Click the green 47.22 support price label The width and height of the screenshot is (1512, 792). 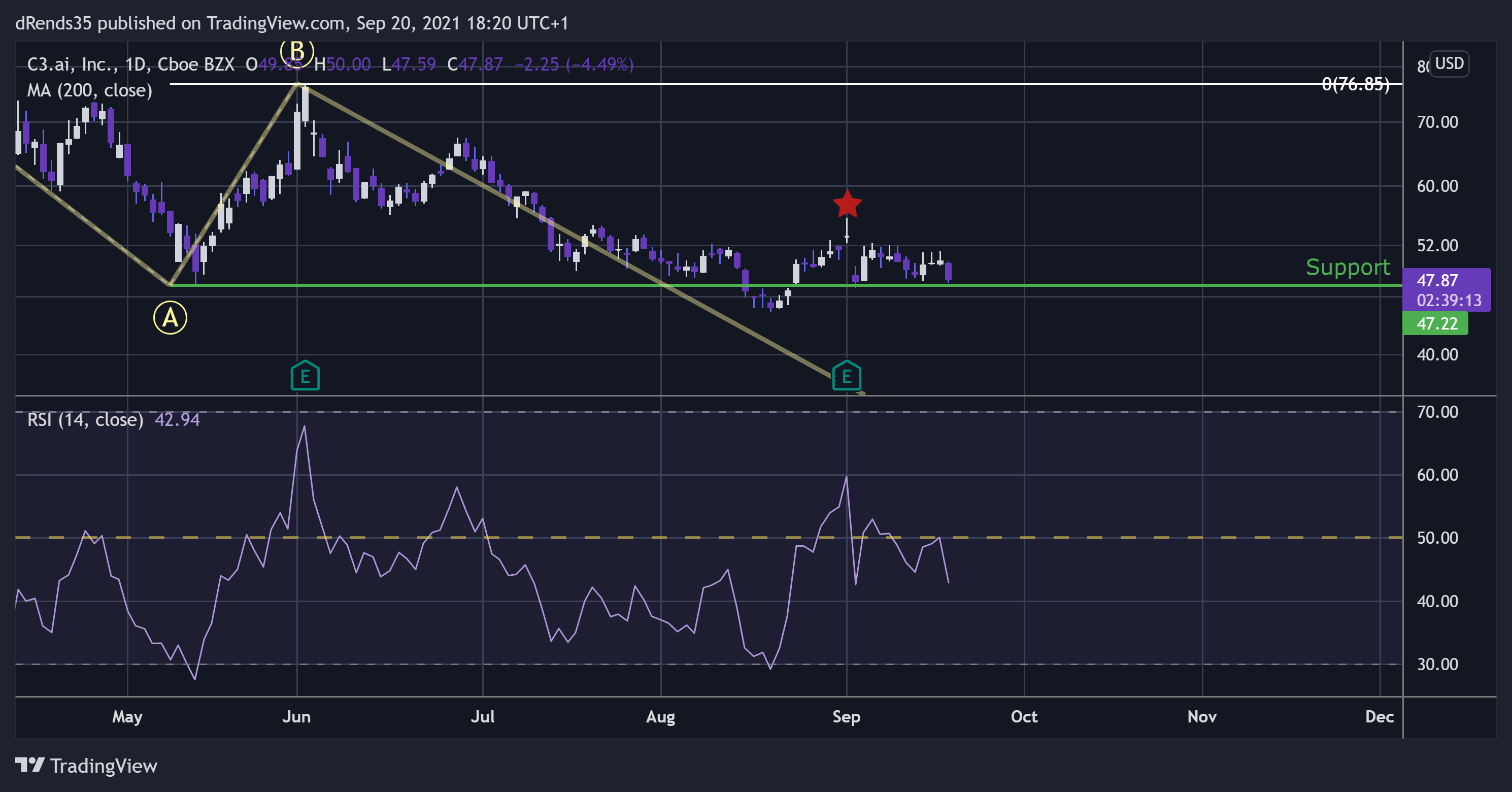[1436, 323]
